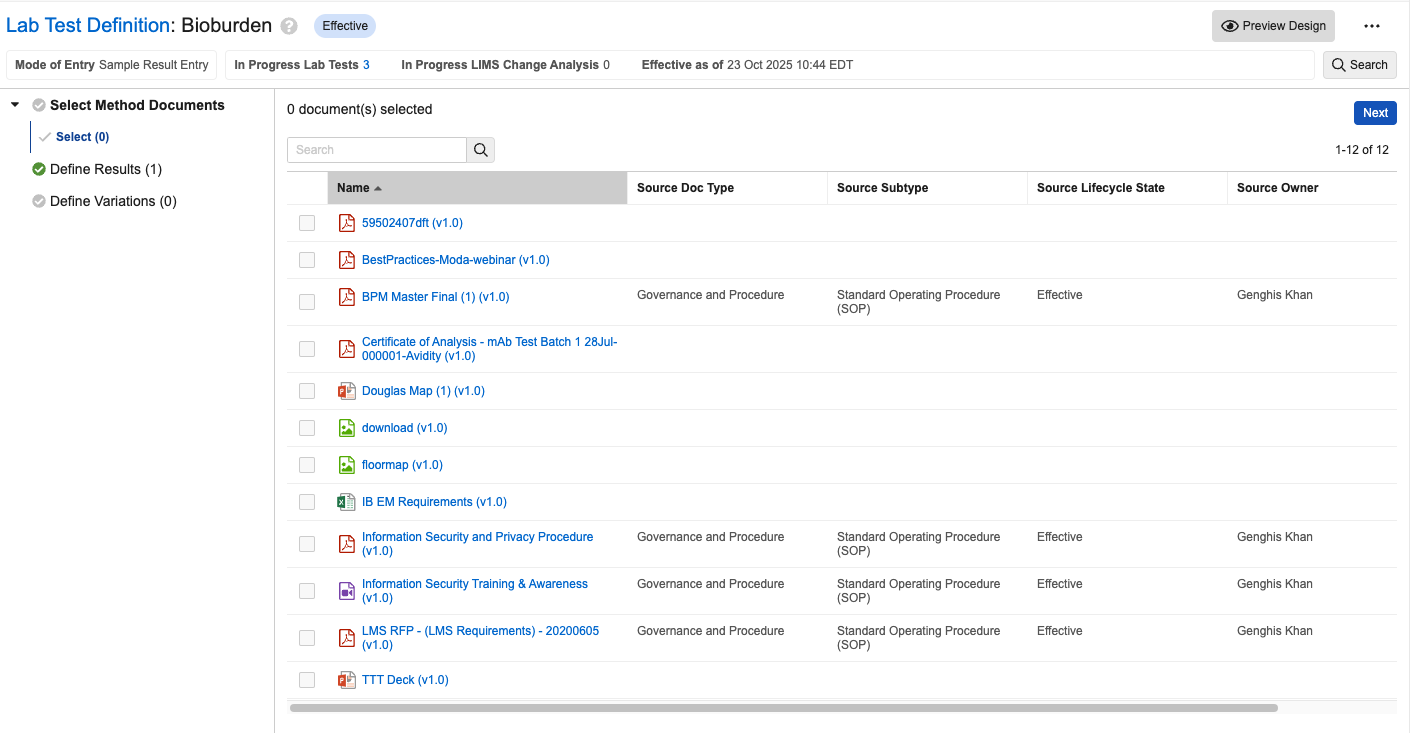This screenshot has height=733, width=1410.
Task: Go to Define Results step
Action: coord(105,169)
